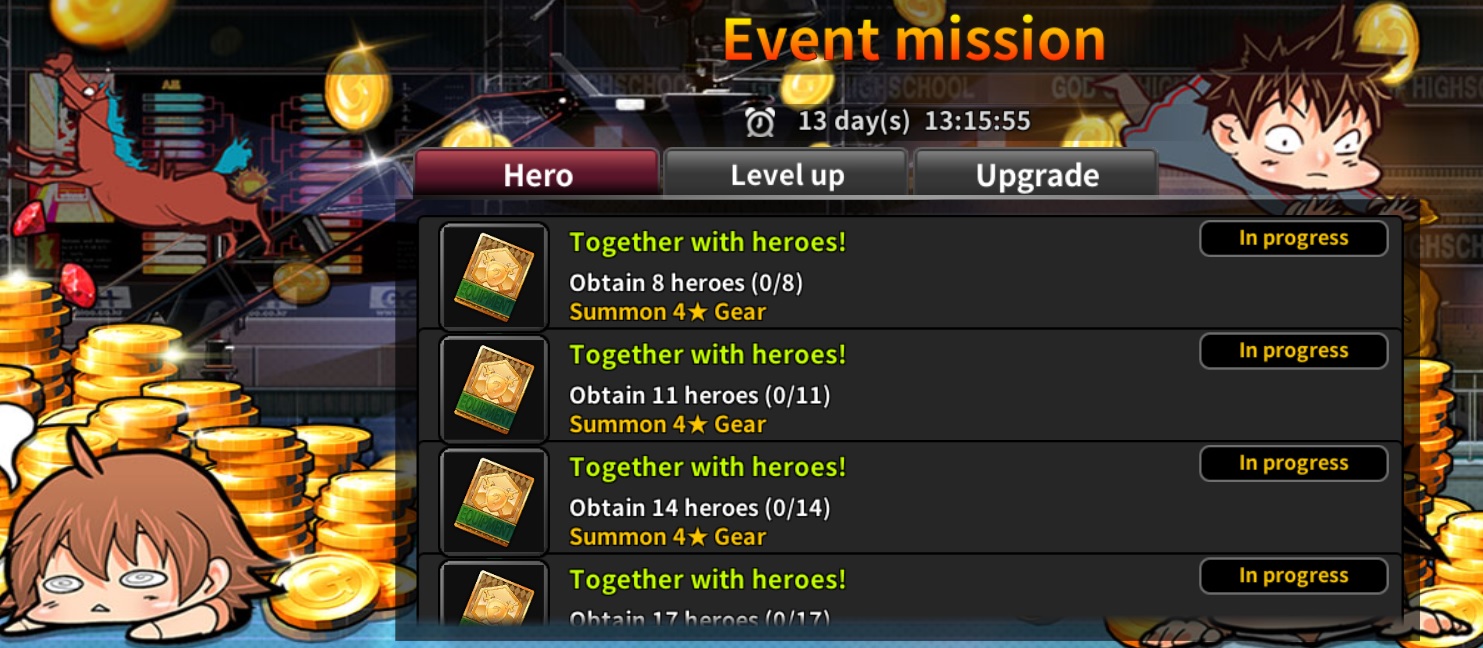The width and height of the screenshot is (1483, 648).
Task: Select the Obtain 11 heroes mission row
Action: click(910, 386)
